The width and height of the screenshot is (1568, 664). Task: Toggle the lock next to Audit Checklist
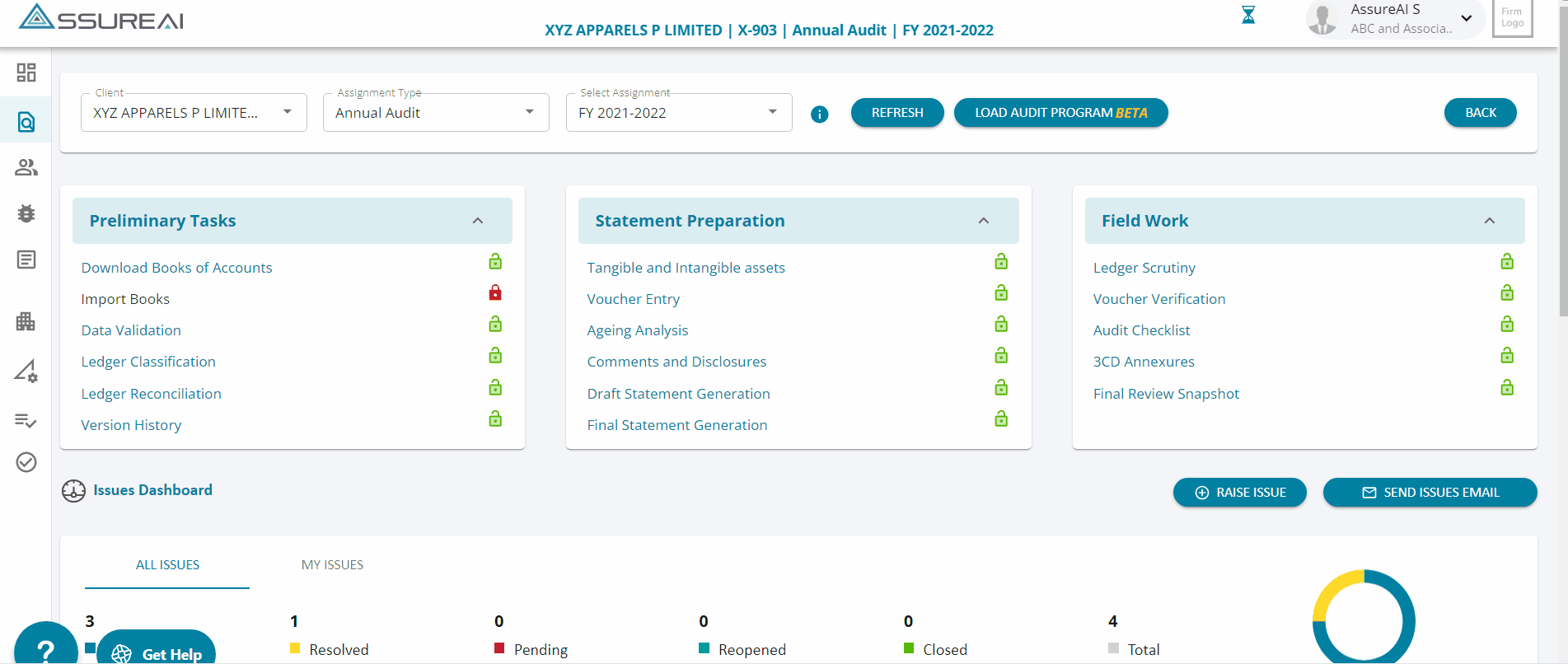[1507, 325]
